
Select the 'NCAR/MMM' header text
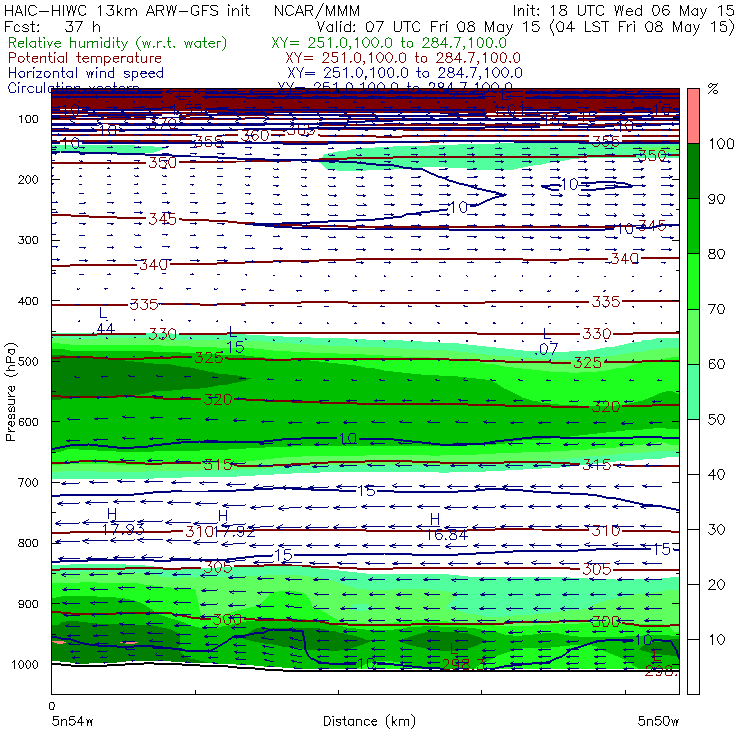[317, 10]
